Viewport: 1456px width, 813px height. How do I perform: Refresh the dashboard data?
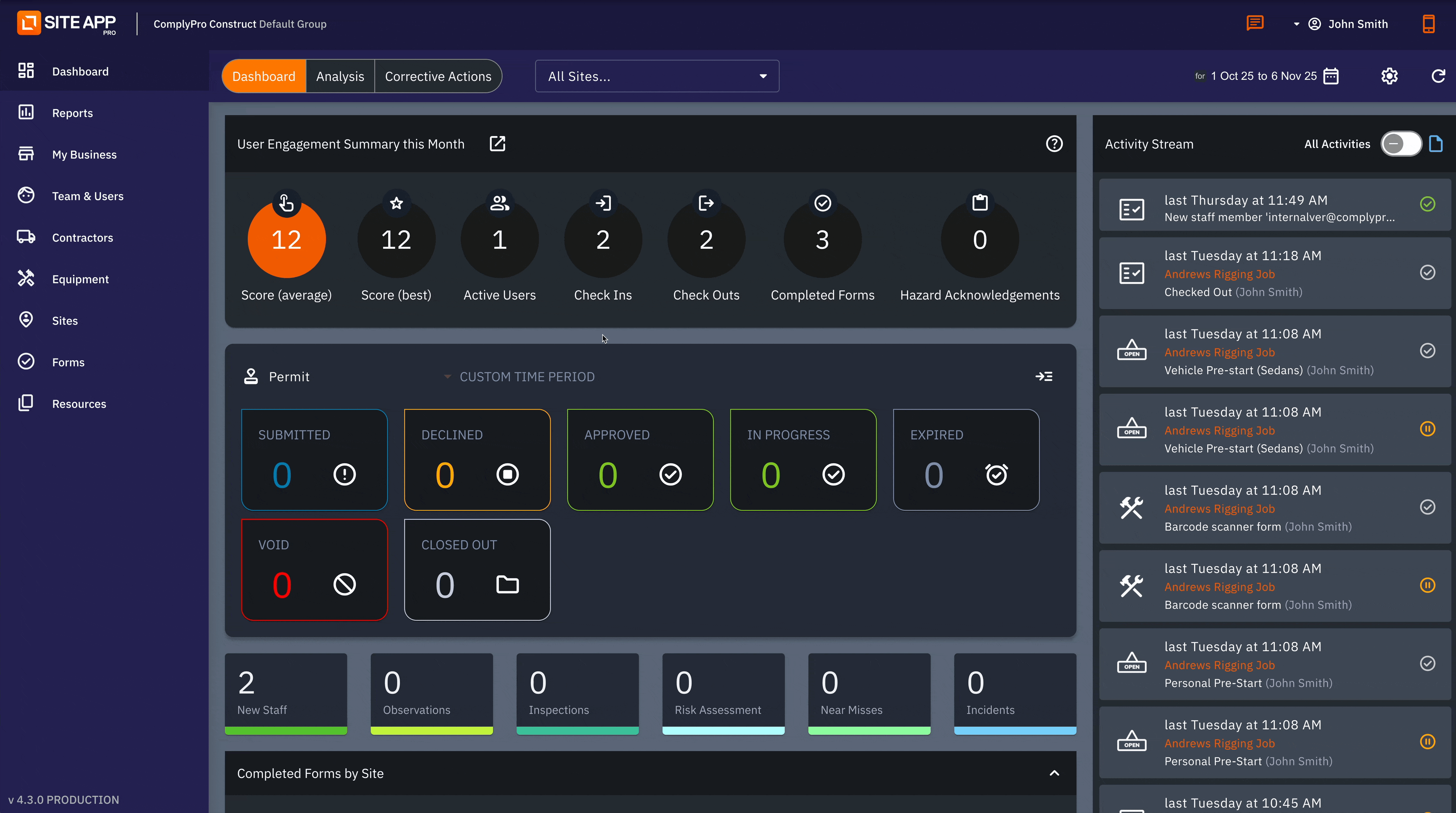[x=1438, y=76]
